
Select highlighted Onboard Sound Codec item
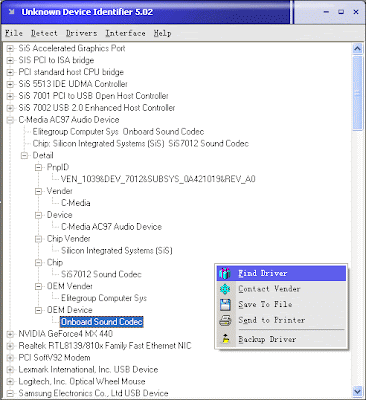coord(102,322)
